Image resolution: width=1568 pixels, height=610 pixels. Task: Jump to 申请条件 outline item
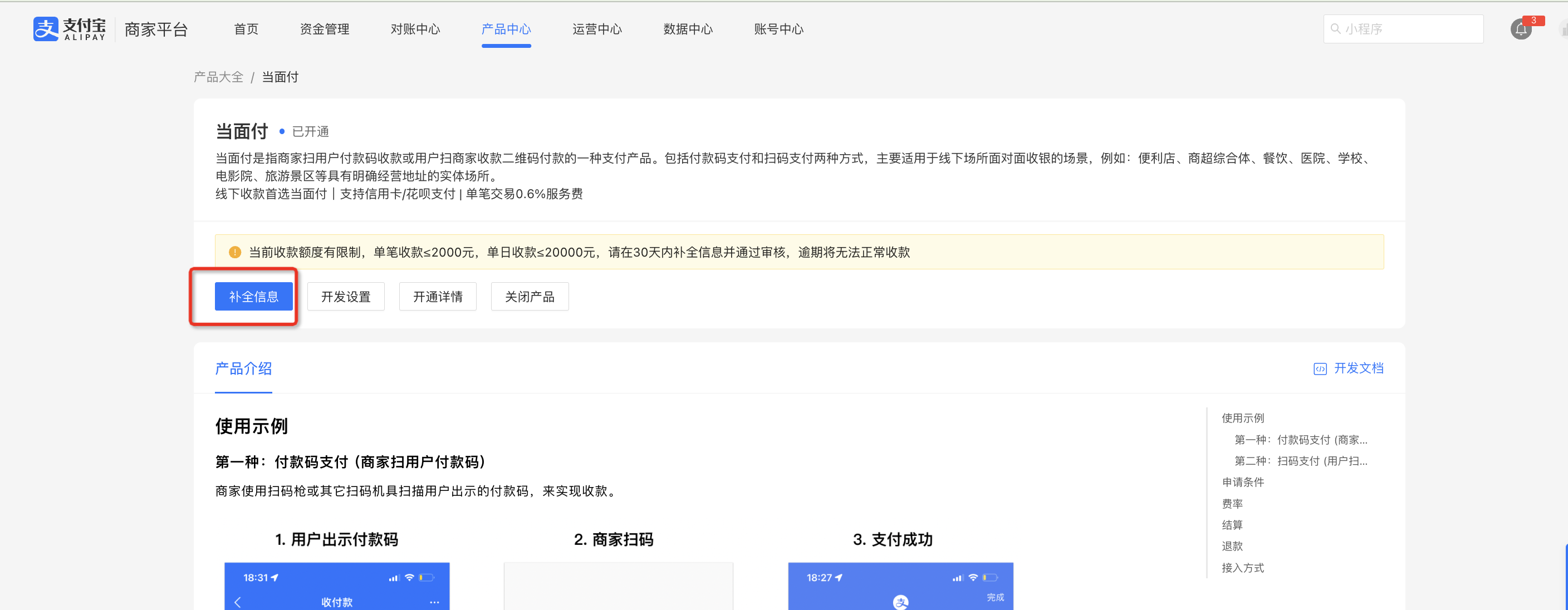(x=1243, y=483)
